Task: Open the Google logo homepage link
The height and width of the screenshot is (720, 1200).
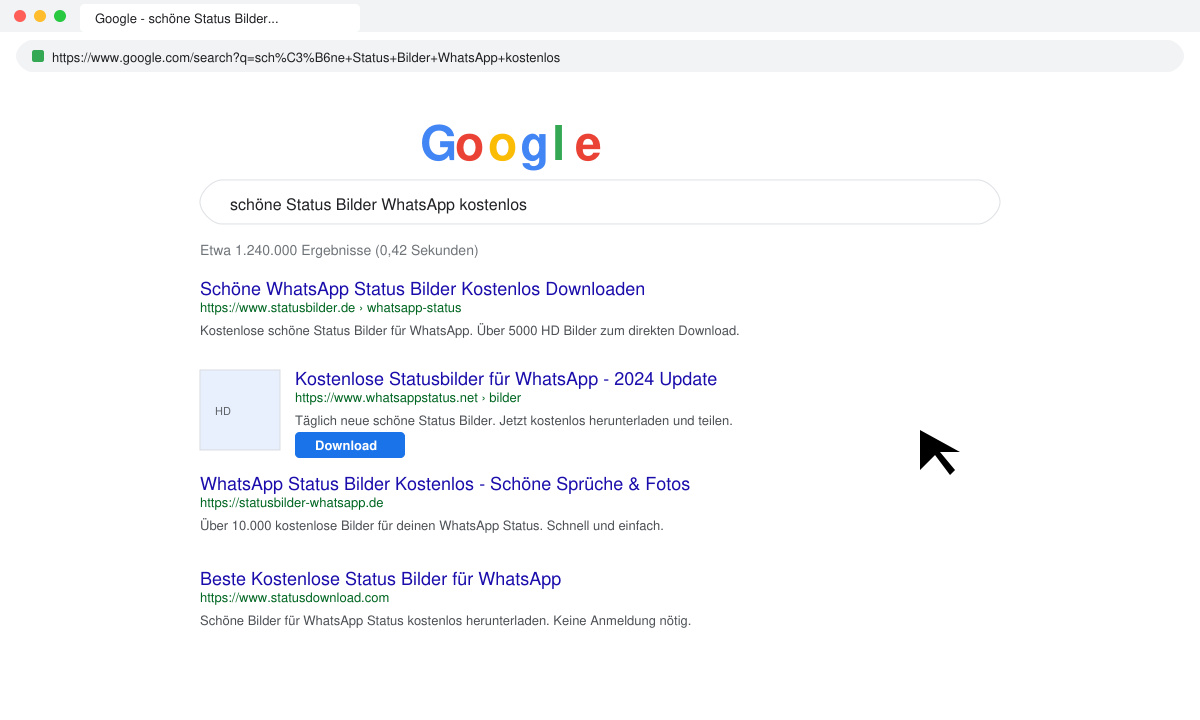Action: pyautogui.click(x=511, y=145)
